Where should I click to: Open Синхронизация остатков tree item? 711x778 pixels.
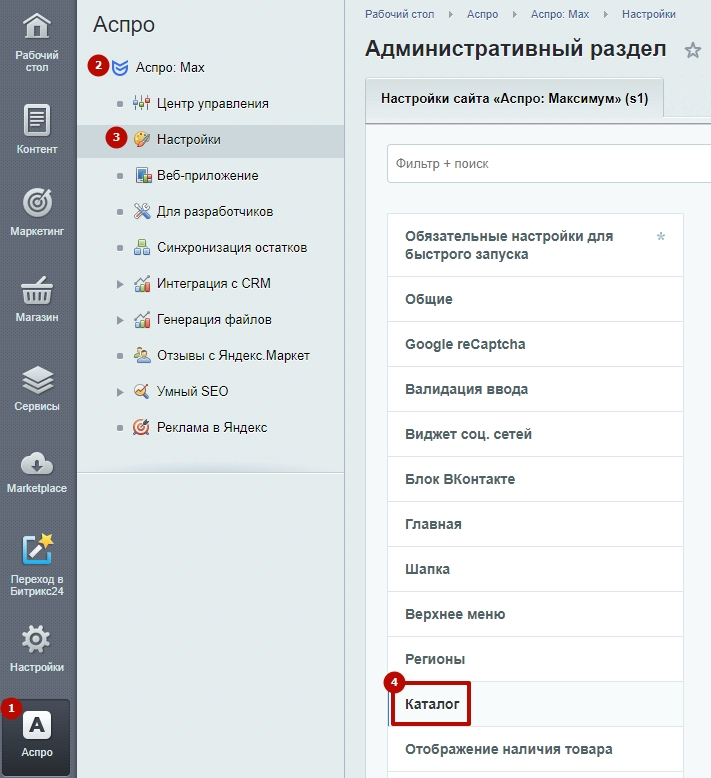232,248
